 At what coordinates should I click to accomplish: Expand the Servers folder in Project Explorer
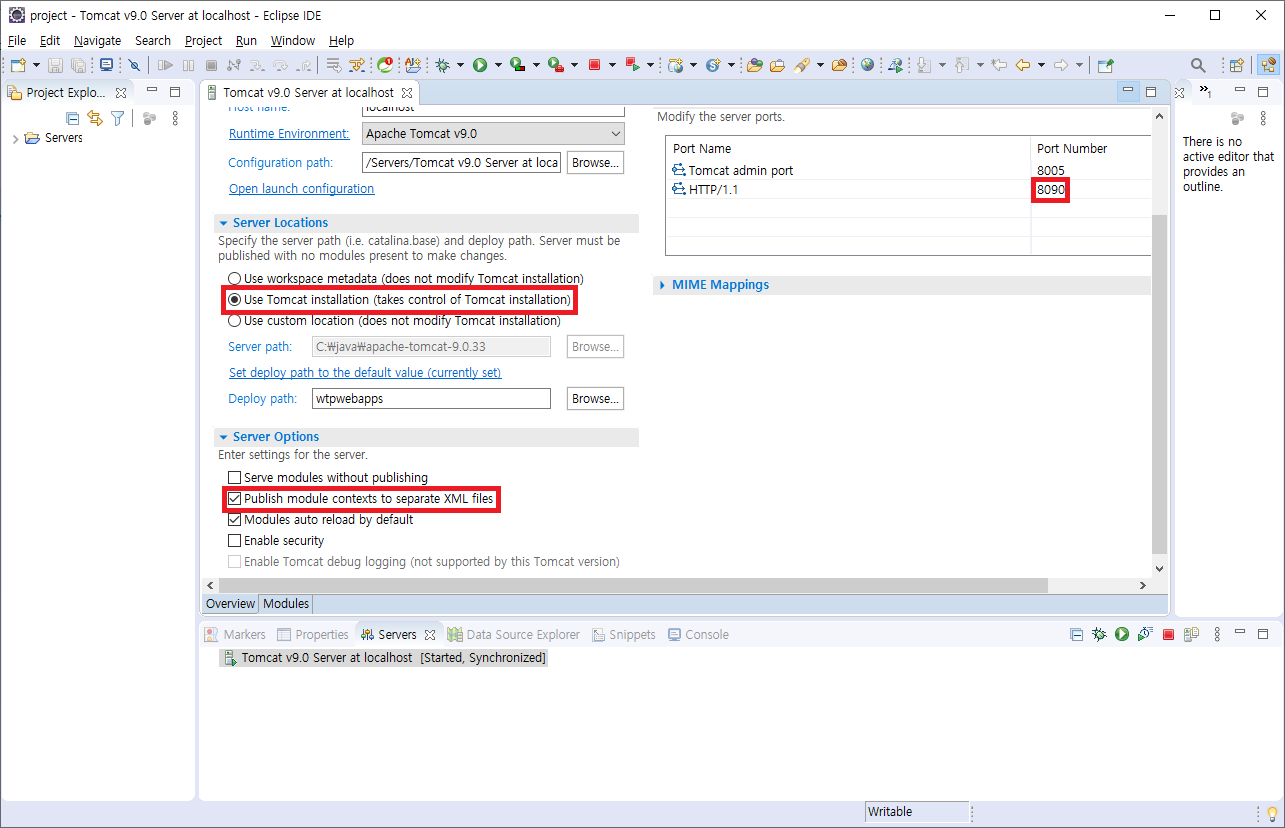15,138
